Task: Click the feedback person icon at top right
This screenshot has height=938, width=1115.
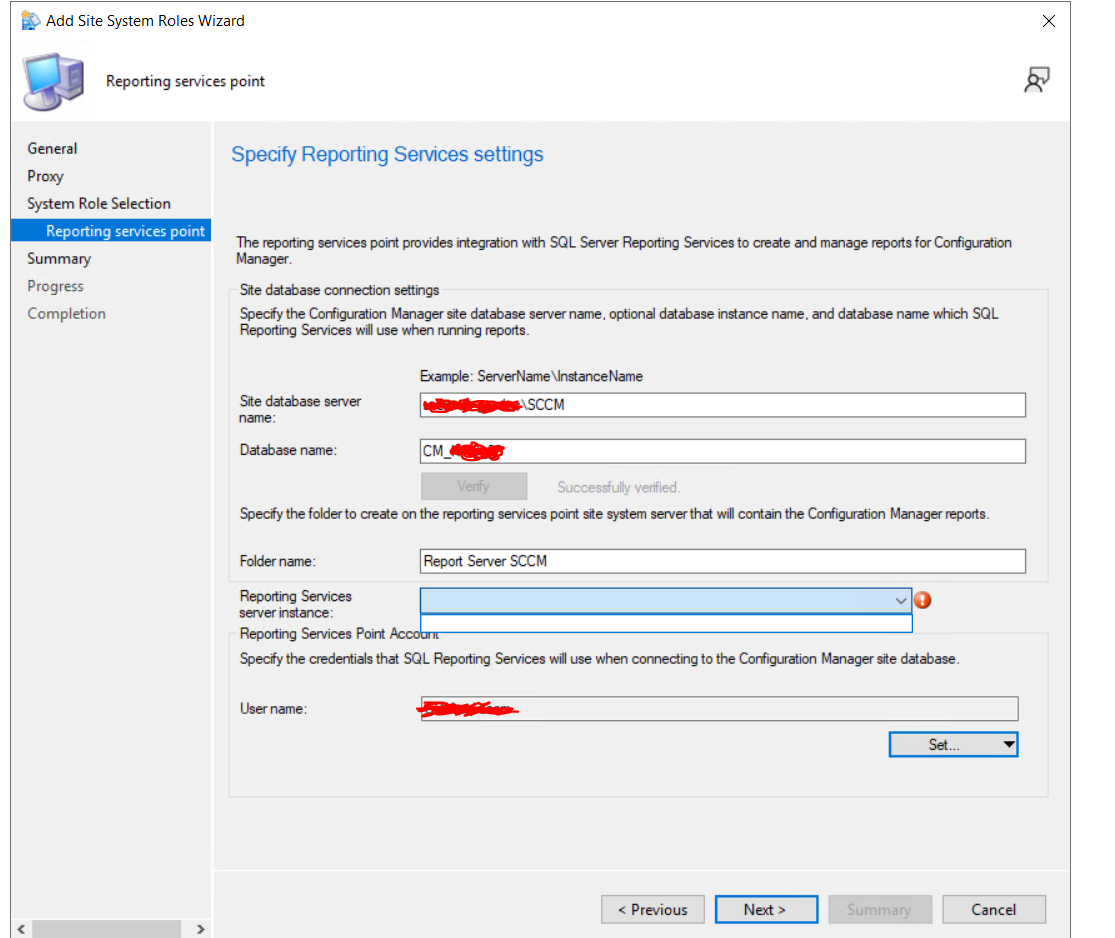Action: 1037,80
